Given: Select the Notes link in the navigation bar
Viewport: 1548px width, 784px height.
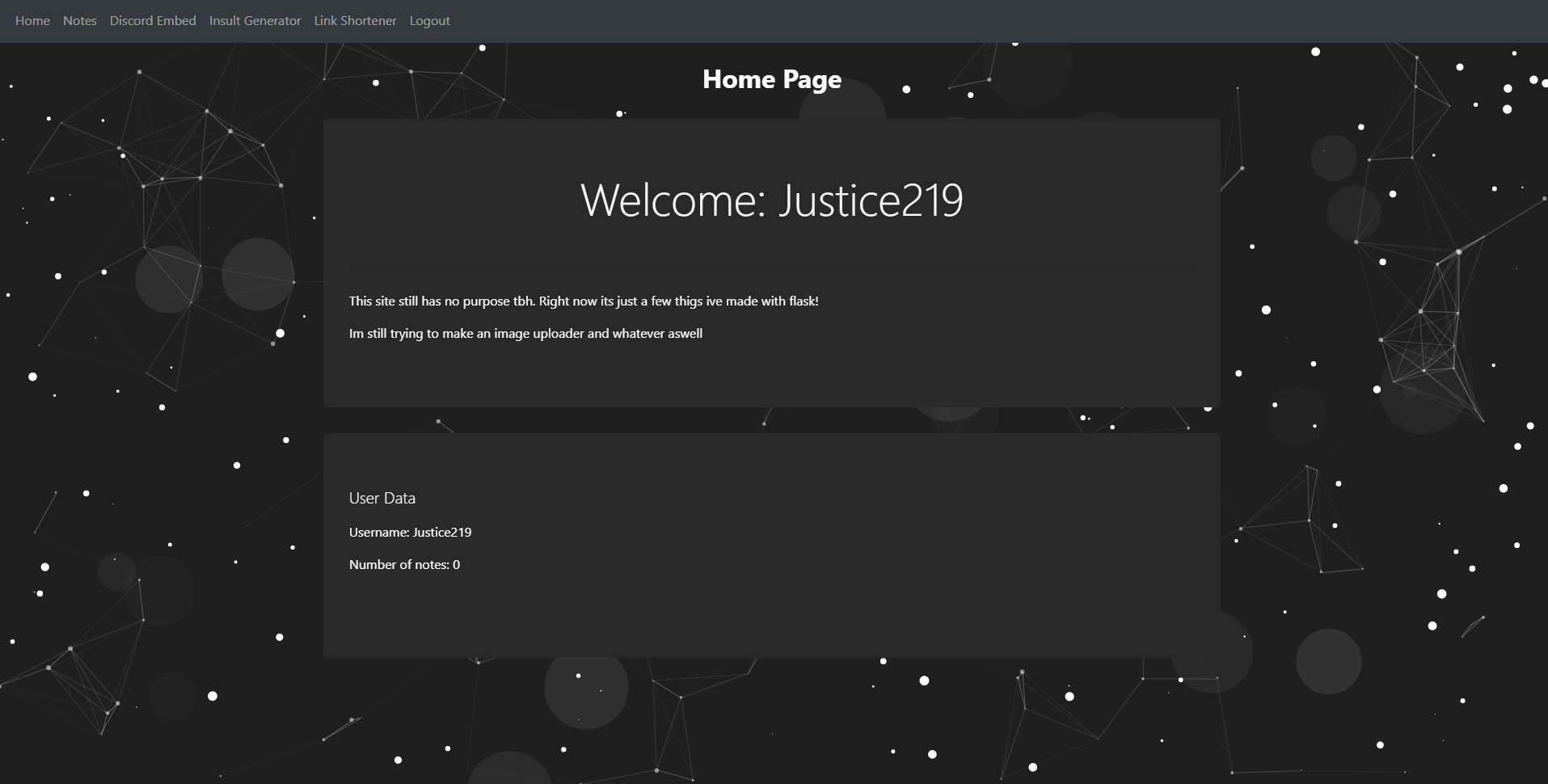Looking at the screenshot, I should click(x=79, y=20).
